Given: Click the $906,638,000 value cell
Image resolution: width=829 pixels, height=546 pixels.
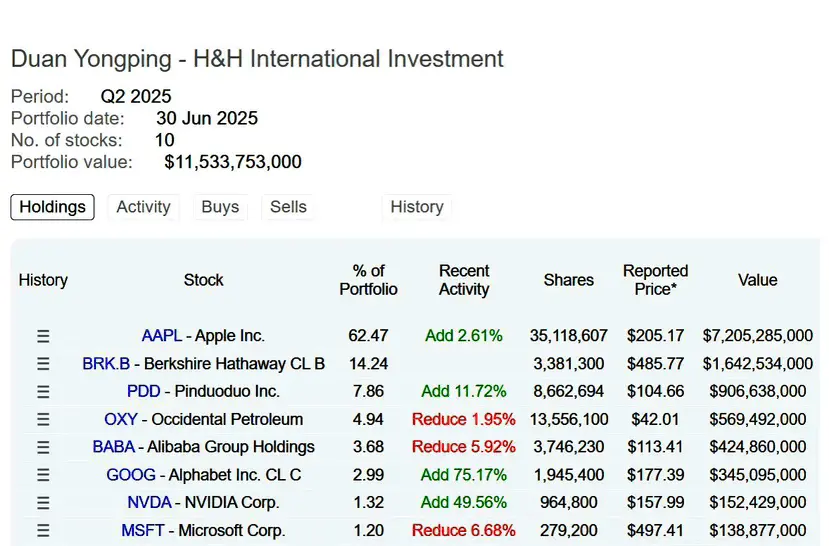Looking at the screenshot, I should click(758, 391).
